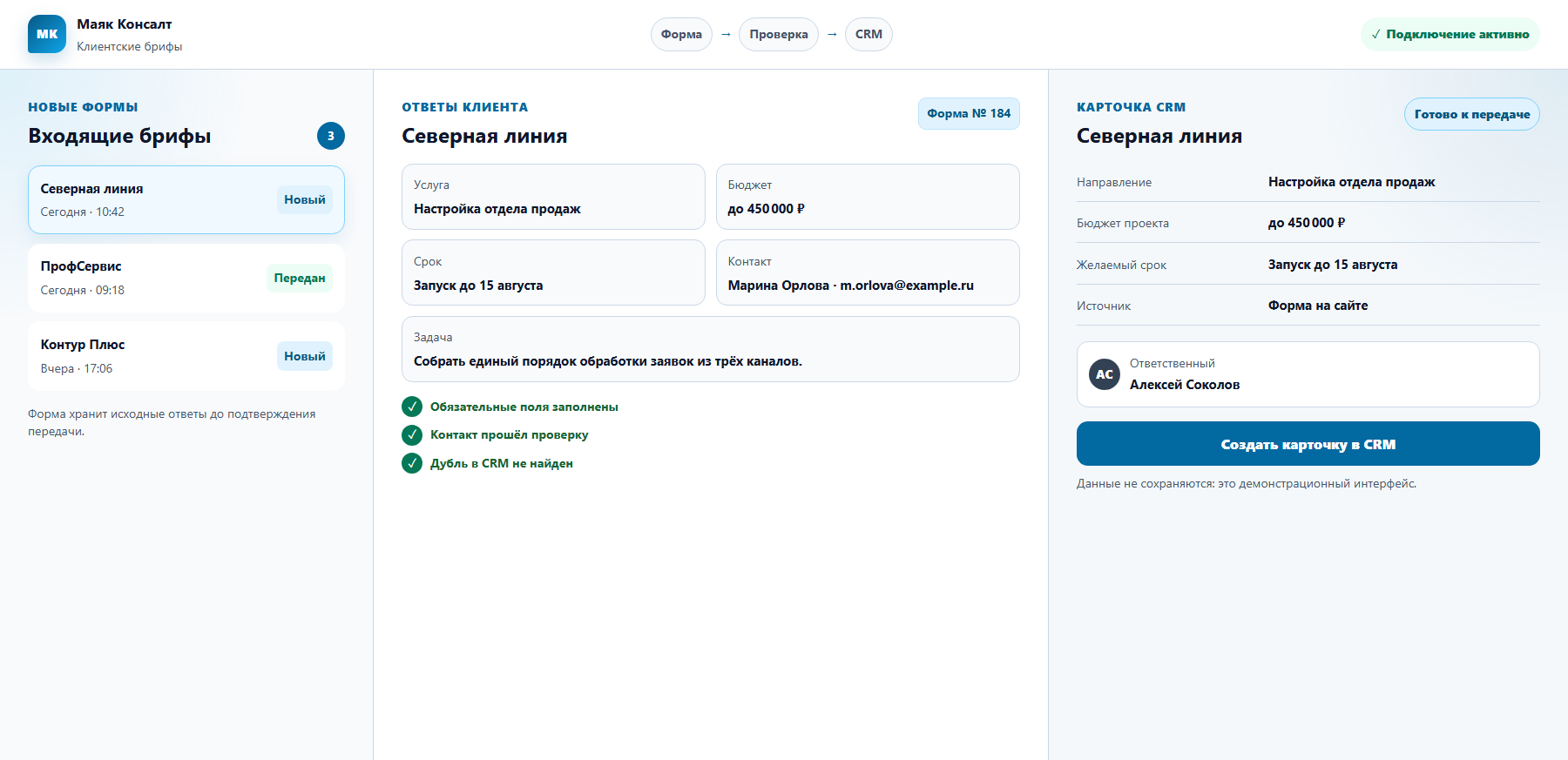Click the Обязательные поля заполнены text
1568x760 pixels.
pos(524,407)
